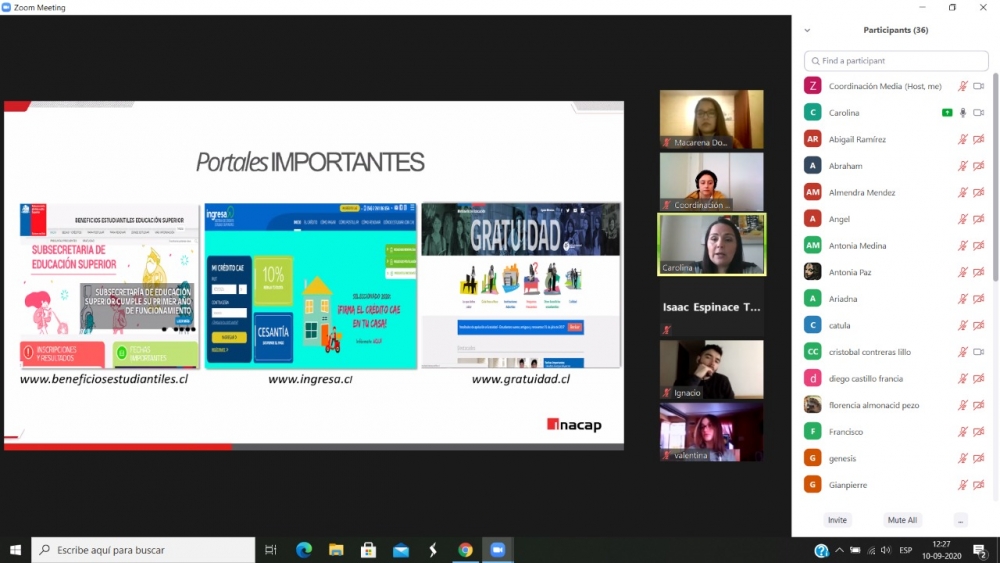Click the Zoom shield icon in title bar

click(8, 7)
